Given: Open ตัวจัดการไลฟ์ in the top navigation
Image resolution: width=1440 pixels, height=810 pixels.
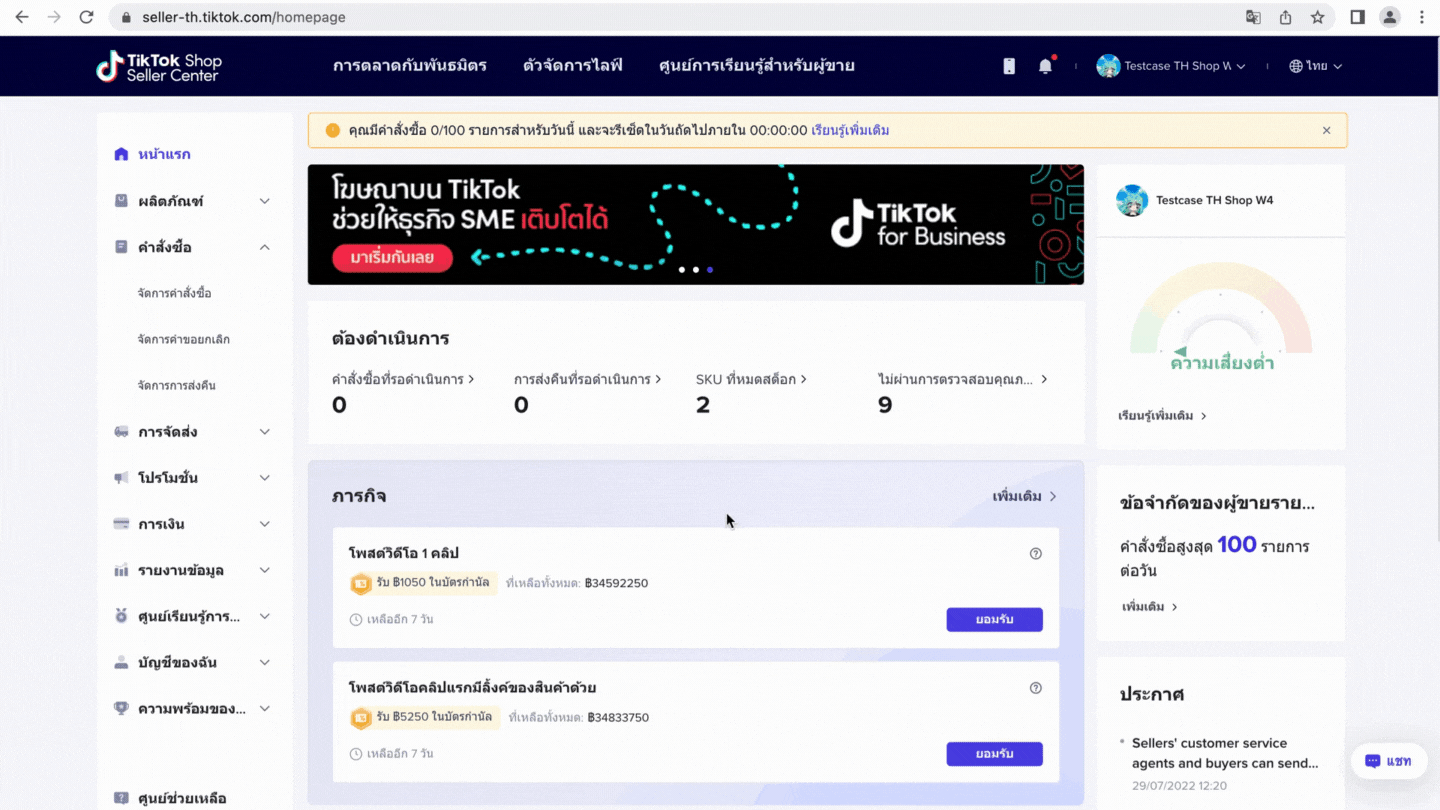Looking at the screenshot, I should click(x=572, y=66).
